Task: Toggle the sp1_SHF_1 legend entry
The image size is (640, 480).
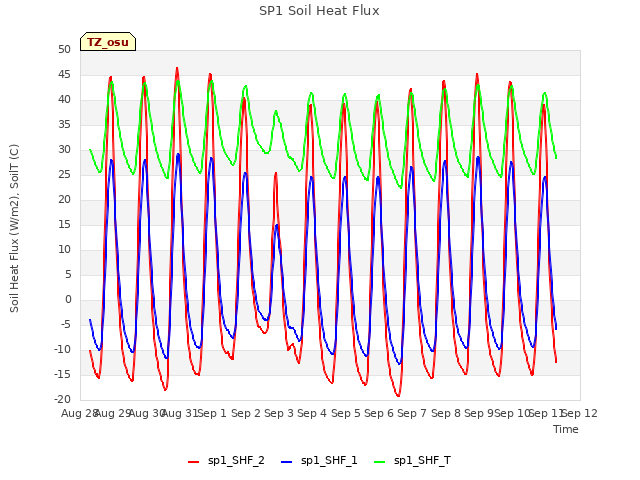Action: (x=319, y=460)
